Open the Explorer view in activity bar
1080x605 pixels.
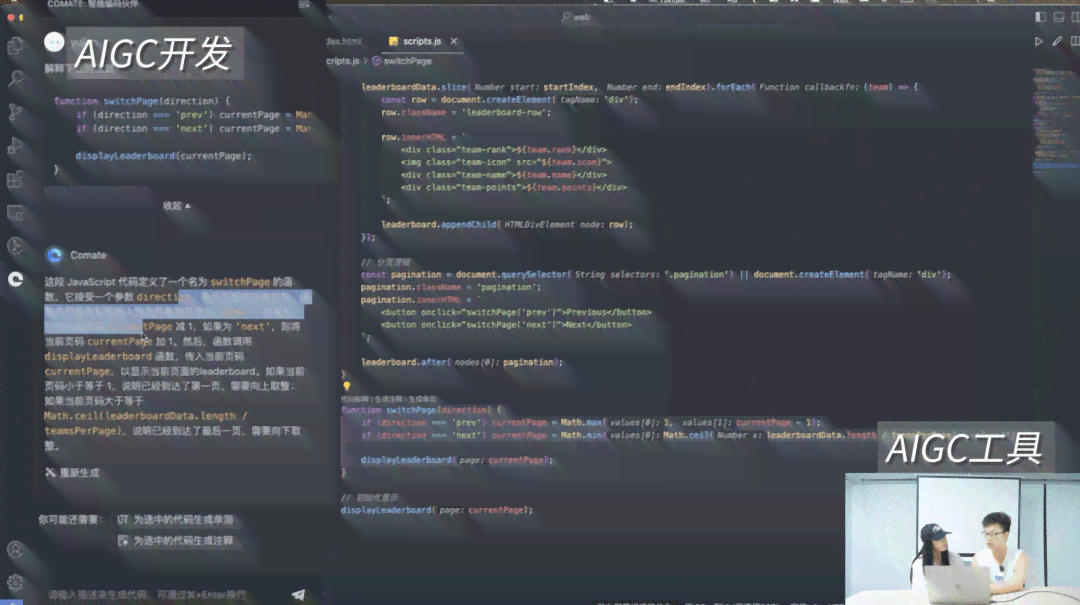[x=15, y=46]
